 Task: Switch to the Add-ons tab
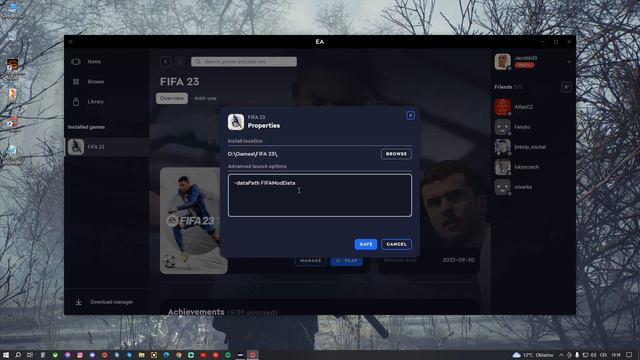pyautogui.click(x=205, y=98)
